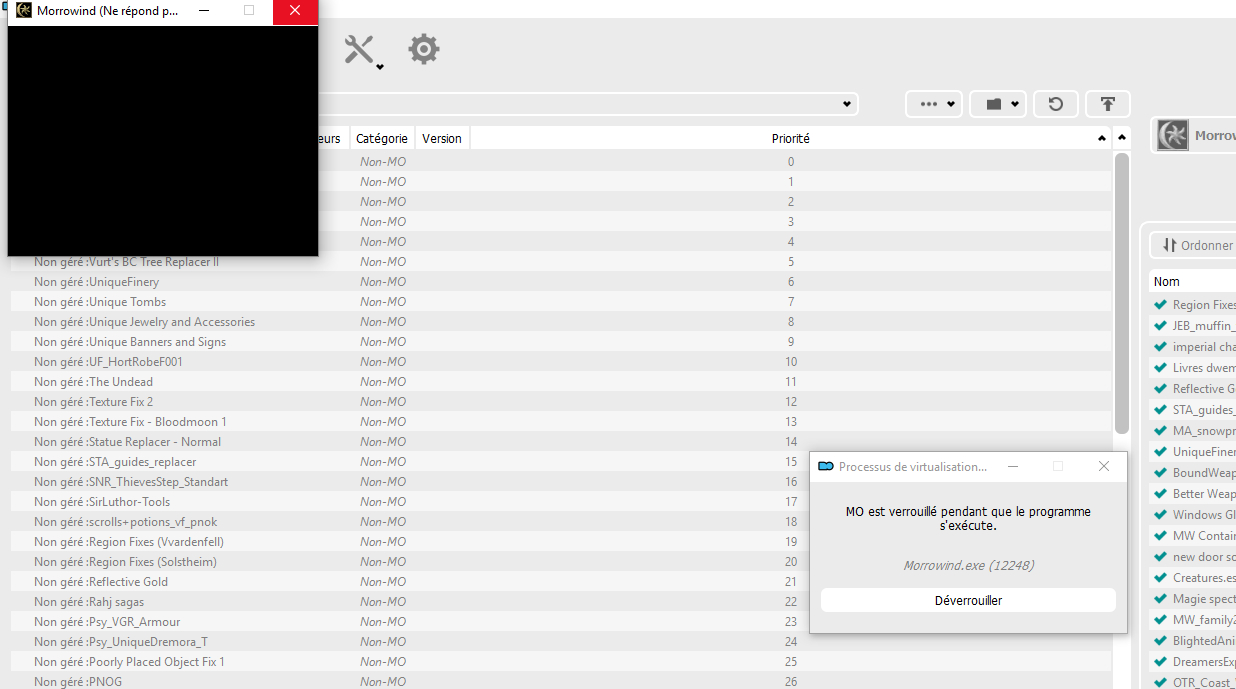
Task: Open the three-dots options dropdown
Action: point(934,104)
